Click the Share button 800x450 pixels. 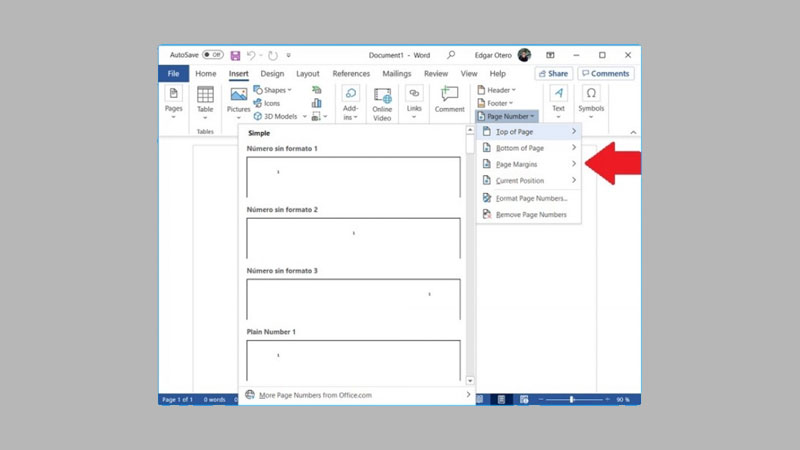[x=552, y=73]
